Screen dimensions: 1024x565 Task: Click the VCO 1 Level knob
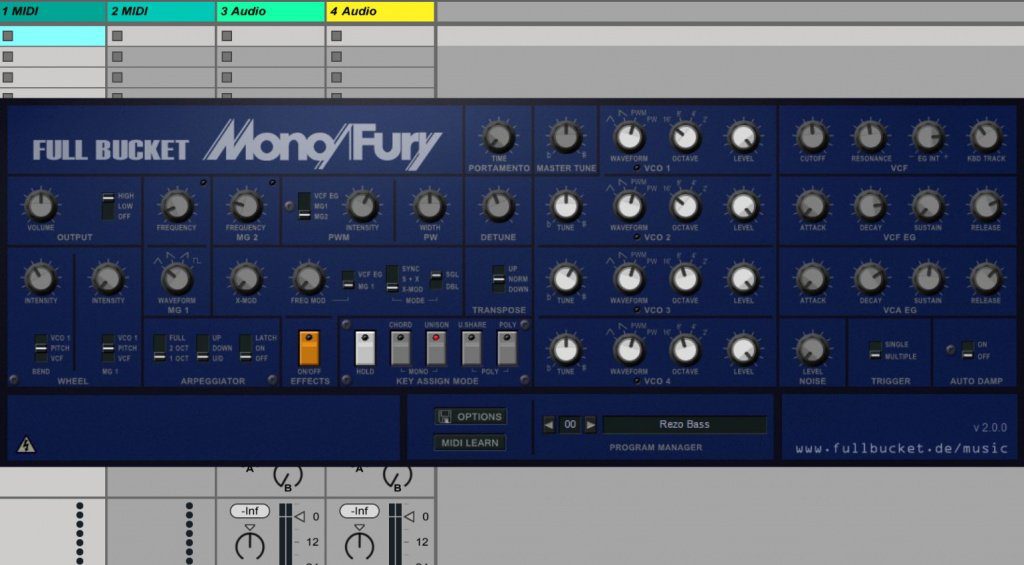pos(743,137)
